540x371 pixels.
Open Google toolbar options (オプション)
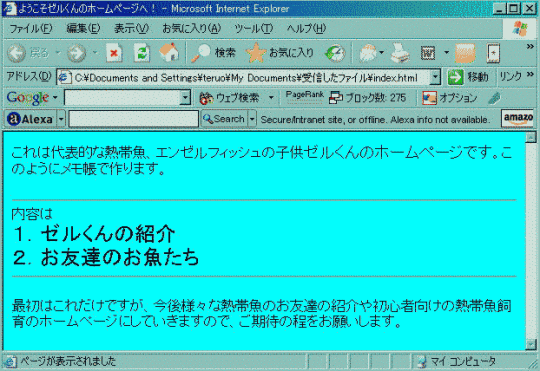[x=450, y=98]
